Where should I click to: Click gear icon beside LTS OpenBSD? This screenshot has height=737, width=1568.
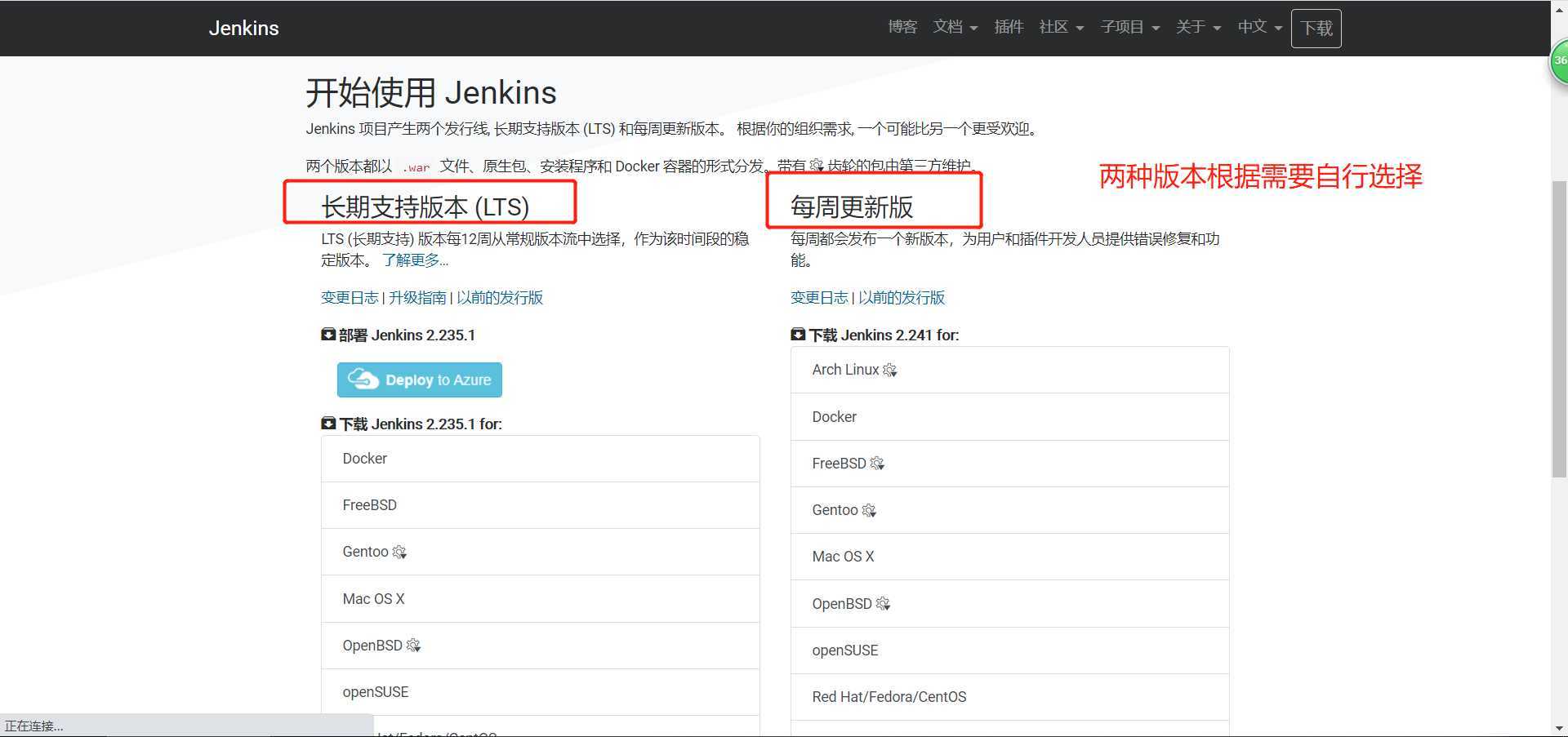click(x=413, y=646)
